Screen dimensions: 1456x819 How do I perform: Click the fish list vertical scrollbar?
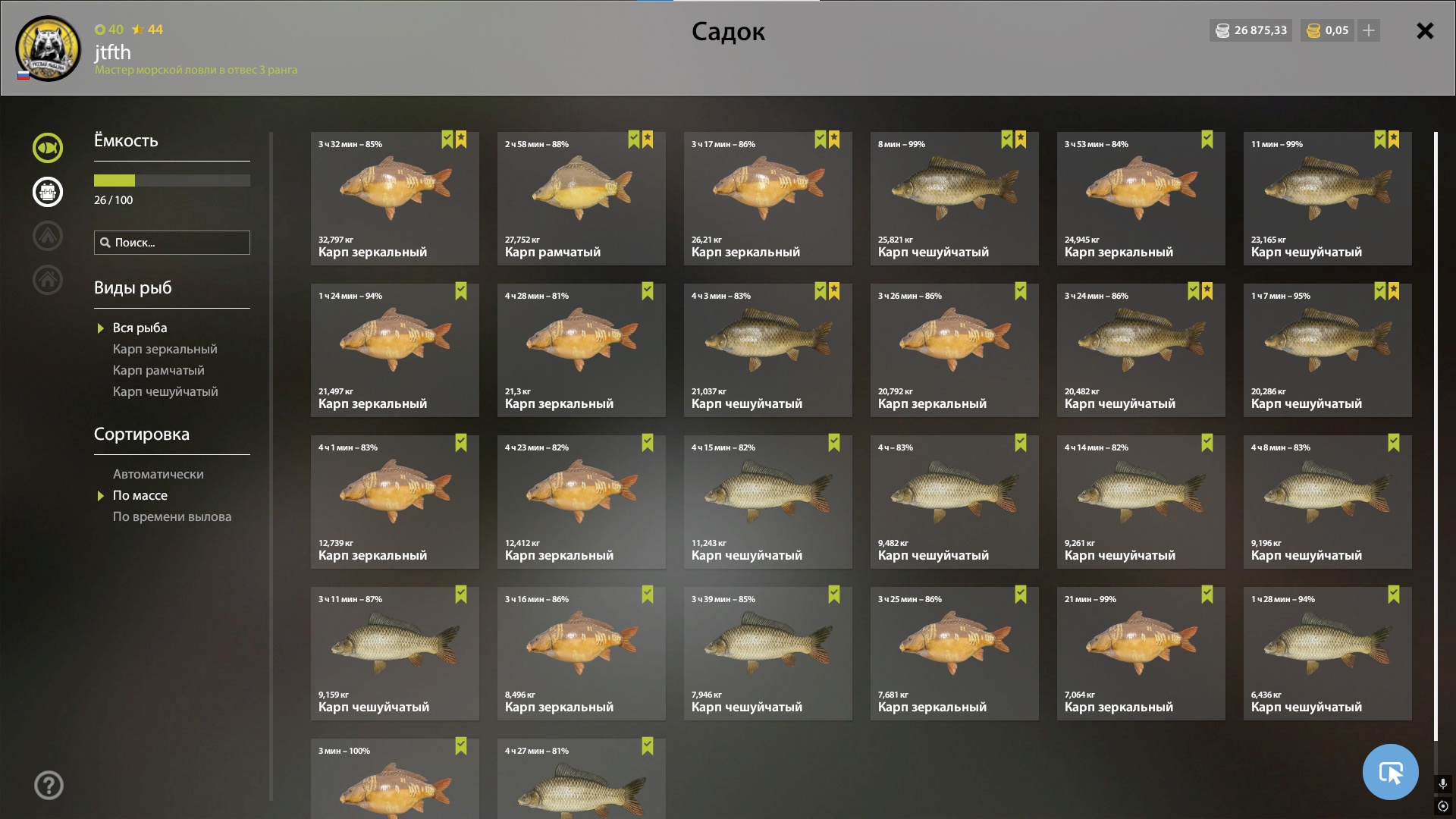(1436, 437)
